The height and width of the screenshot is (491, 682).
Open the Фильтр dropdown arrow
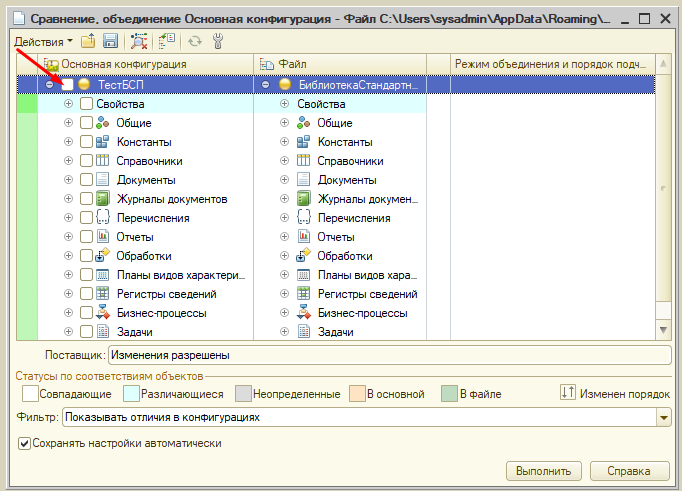tap(664, 418)
